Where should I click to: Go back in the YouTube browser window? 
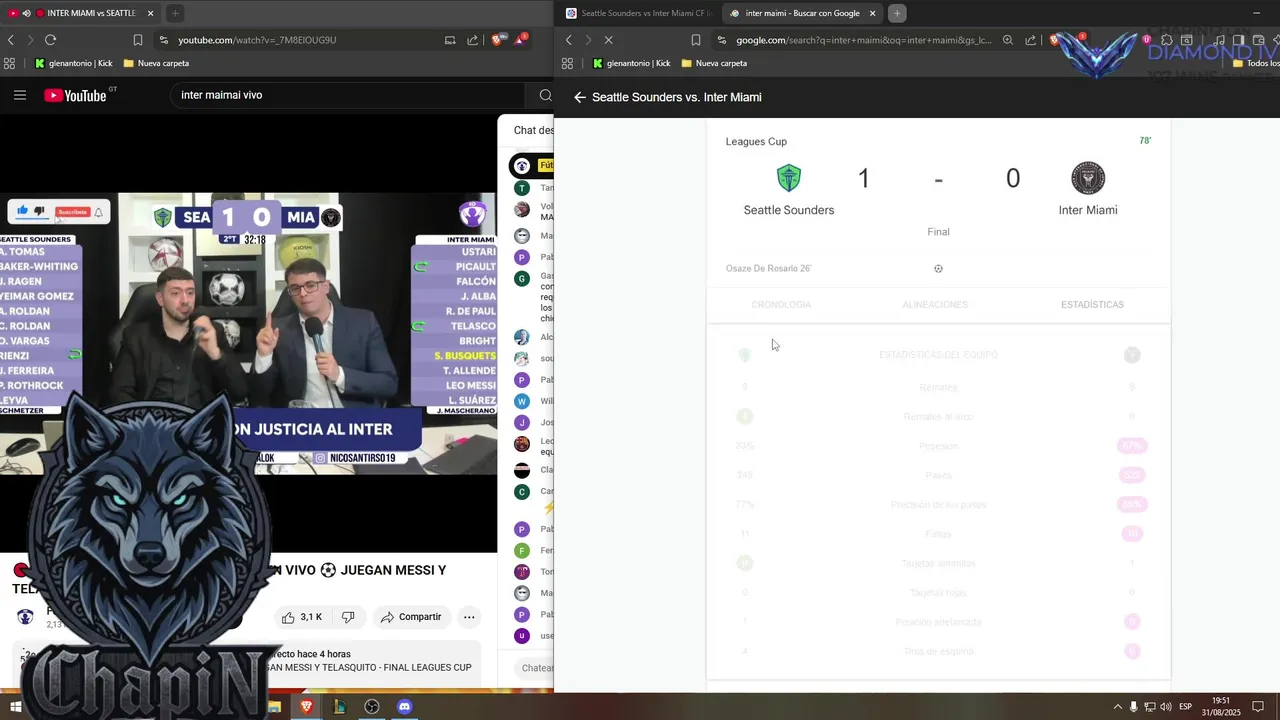click(x=11, y=40)
